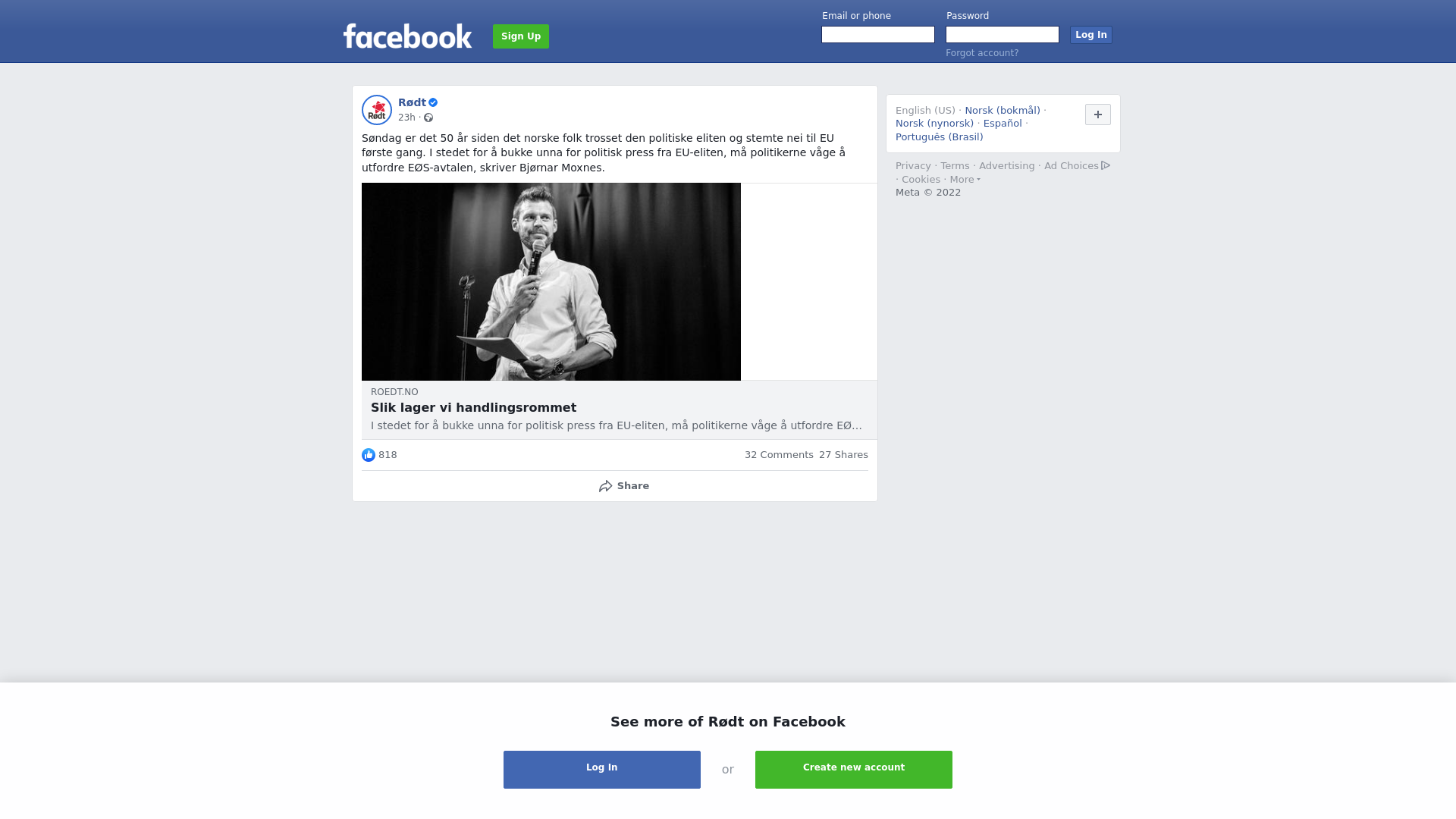This screenshot has height=819, width=1456.
Task: Click the Facebook logo
Action: click(407, 36)
